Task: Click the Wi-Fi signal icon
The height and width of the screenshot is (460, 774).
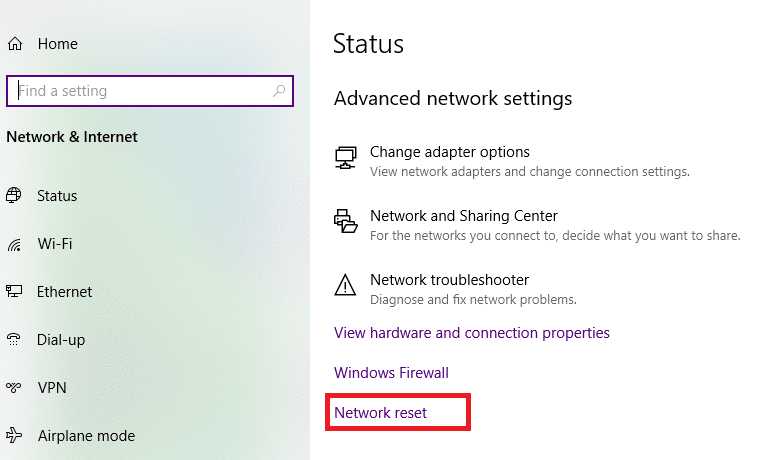Action: tap(15, 244)
